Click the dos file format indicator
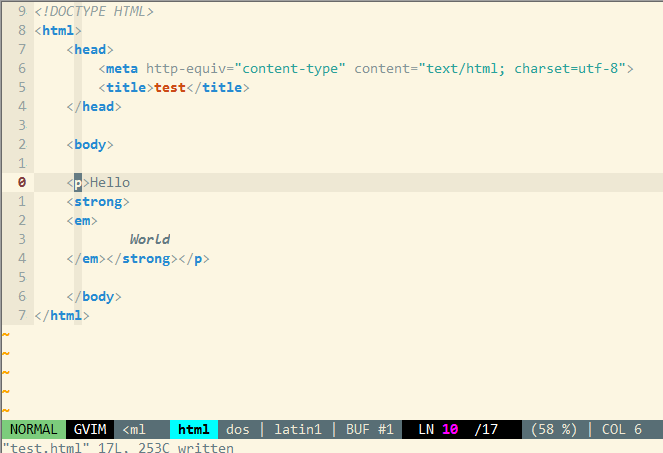Viewport: 663px width, 453px height. pyautogui.click(x=238, y=429)
